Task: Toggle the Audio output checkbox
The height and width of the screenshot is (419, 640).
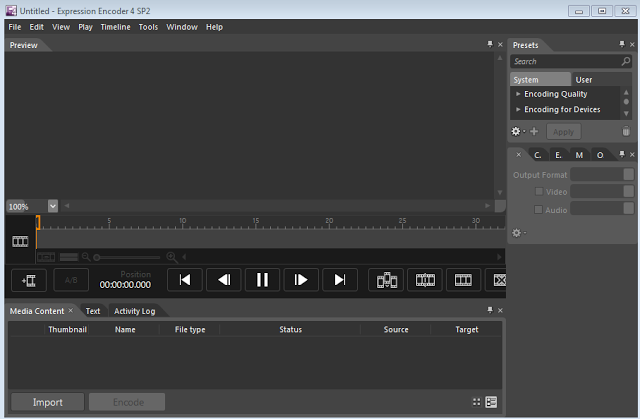Action: click(538, 210)
